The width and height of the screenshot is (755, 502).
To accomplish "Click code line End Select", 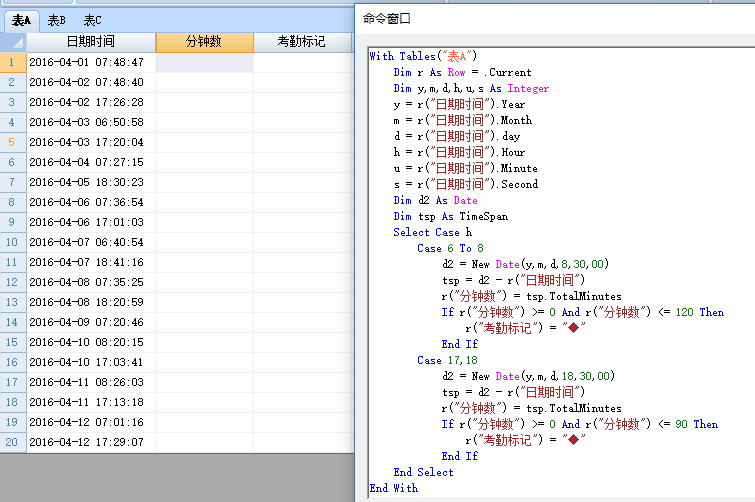I will (x=423, y=473).
